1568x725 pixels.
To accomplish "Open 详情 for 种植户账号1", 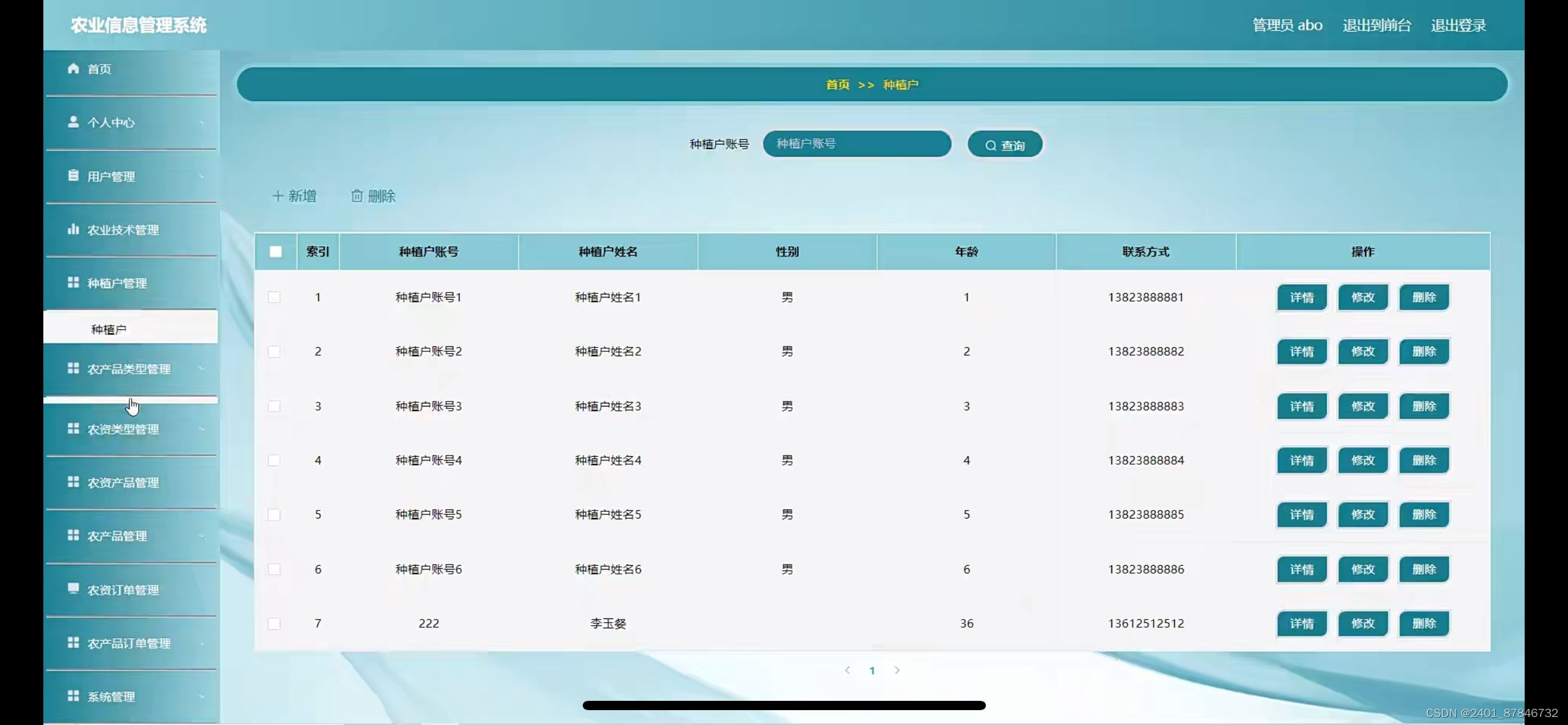I will coord(1302,297).
